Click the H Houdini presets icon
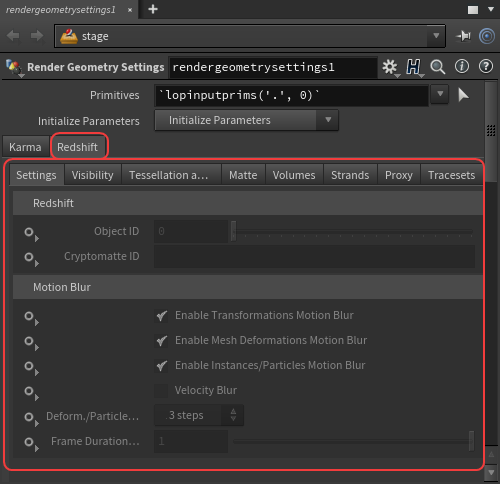500x484 pixels. [413, 67]
